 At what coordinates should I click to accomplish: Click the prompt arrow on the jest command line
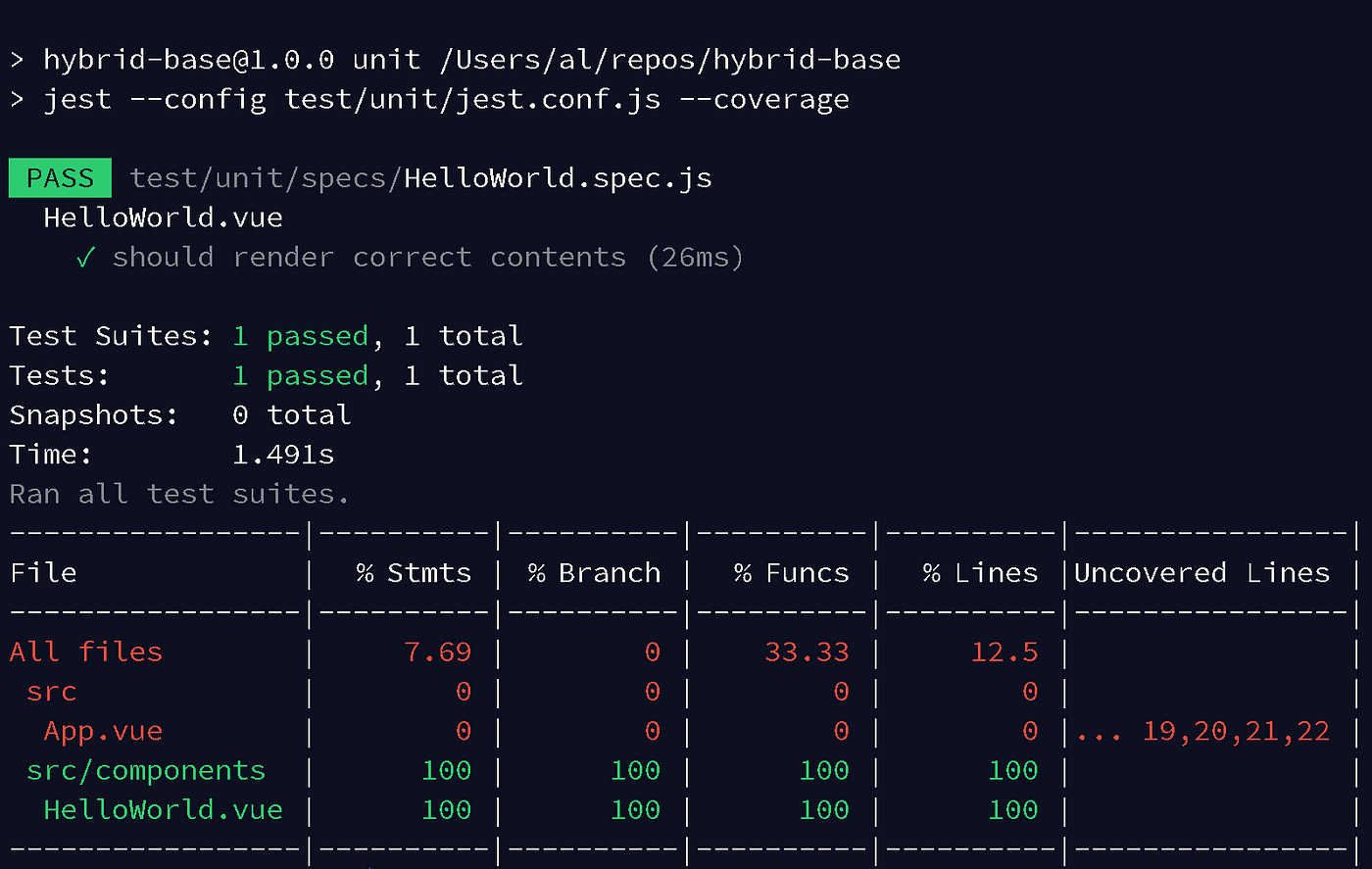[x=14, y=98]
